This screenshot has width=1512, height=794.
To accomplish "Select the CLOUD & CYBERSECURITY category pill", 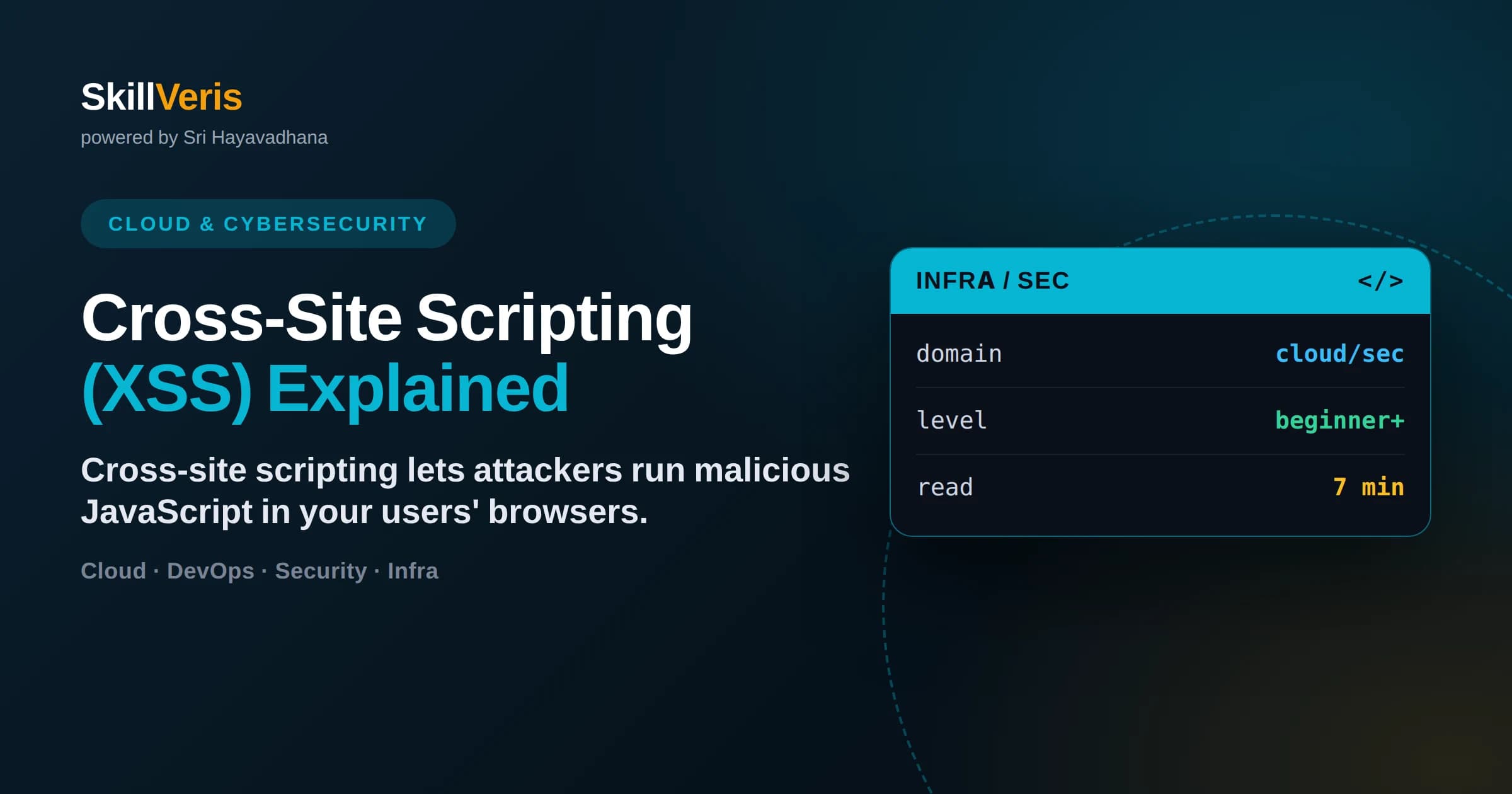I will pyautogui.click(x=268, y=224).
